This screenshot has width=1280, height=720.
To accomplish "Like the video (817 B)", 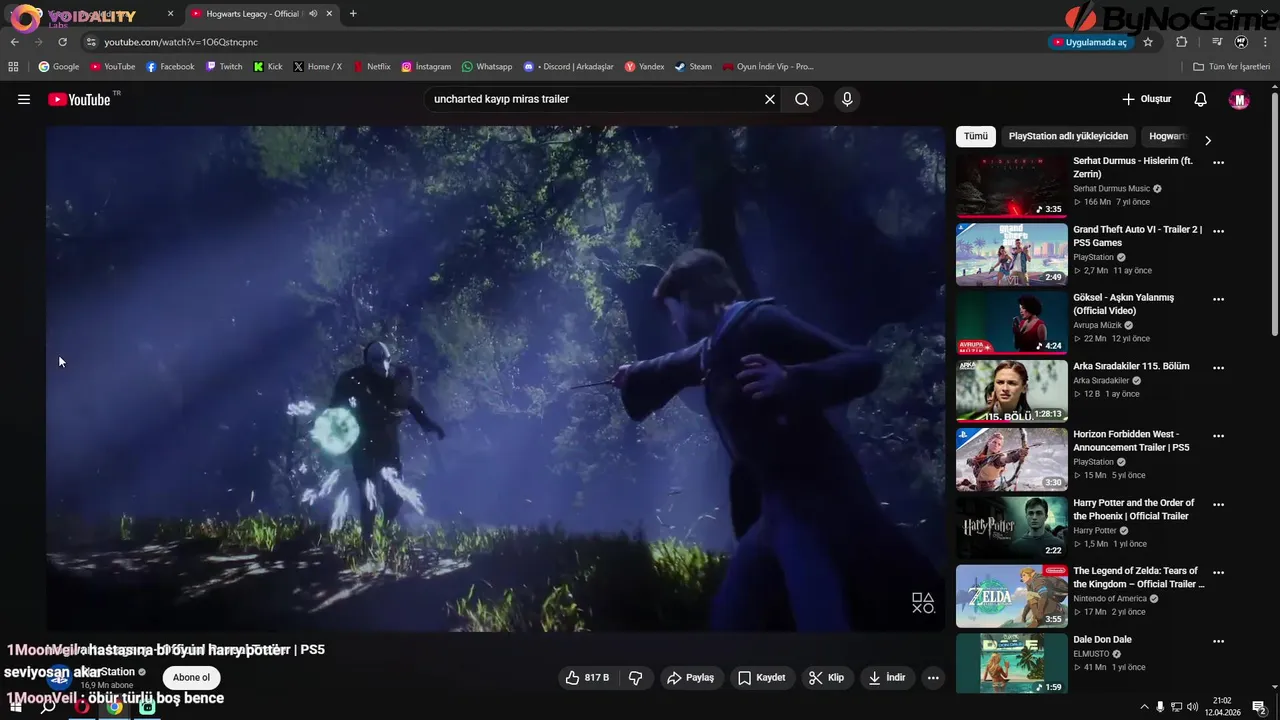I will click(x=586, y=678).
